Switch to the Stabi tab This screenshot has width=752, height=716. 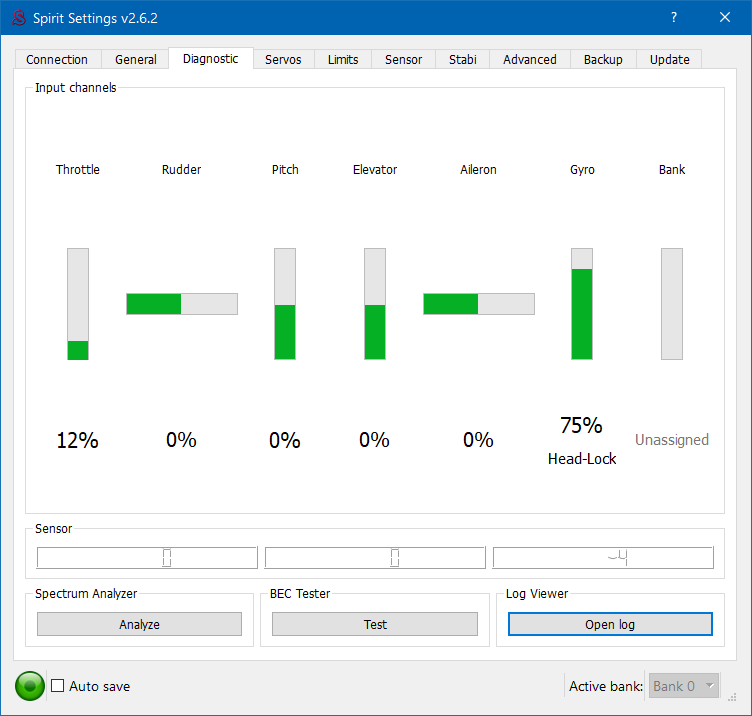point(462,59)
